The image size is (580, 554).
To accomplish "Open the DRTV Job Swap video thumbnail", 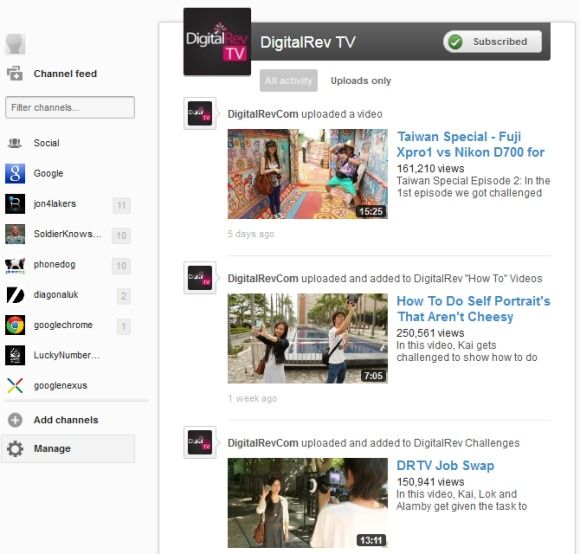I will [308, 503].
